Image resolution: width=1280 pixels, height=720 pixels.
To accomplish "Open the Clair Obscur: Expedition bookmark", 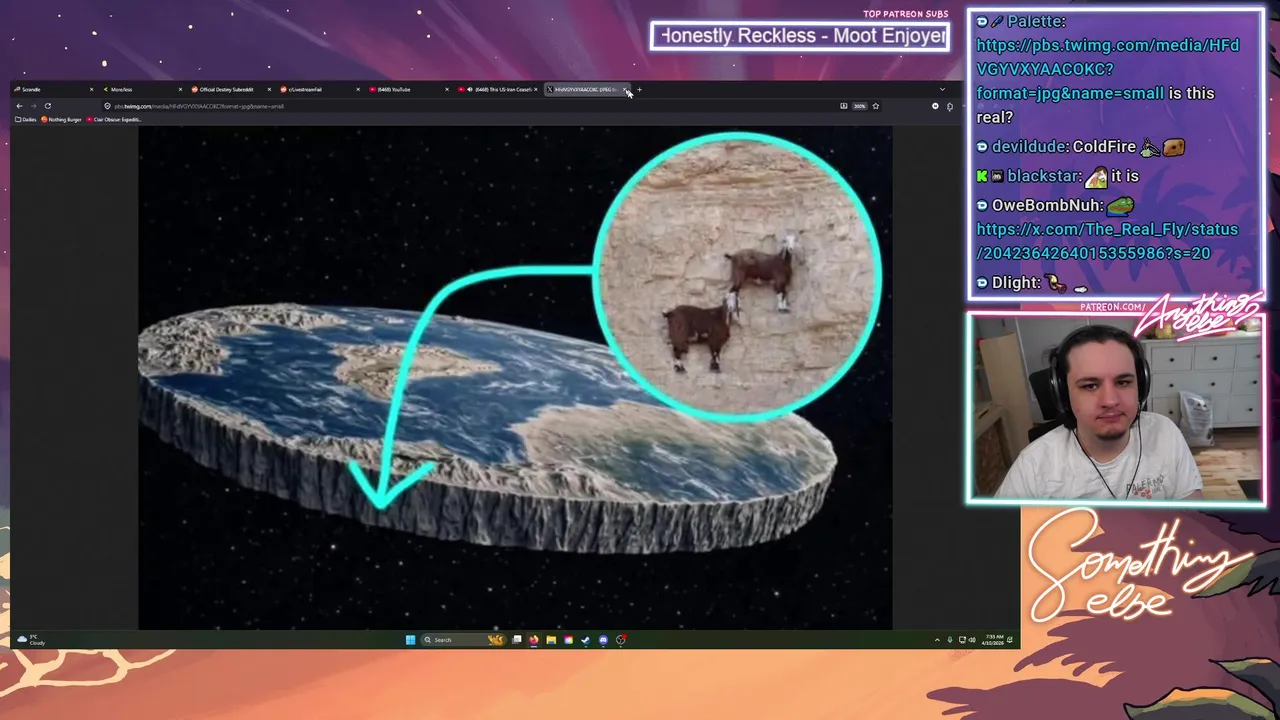I will click(x=115, y=120).
